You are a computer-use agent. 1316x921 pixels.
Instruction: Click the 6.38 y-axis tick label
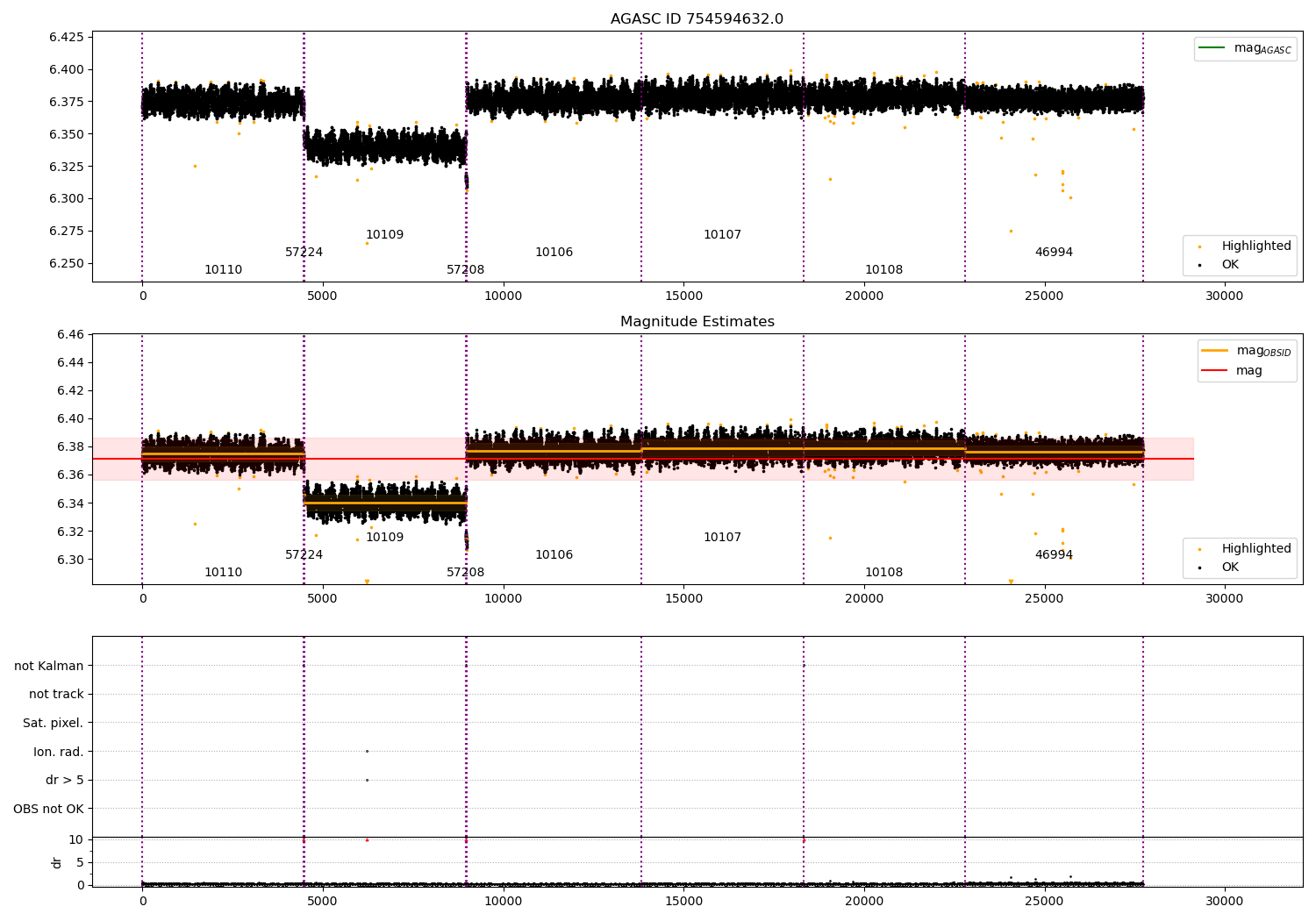point(70,447)
